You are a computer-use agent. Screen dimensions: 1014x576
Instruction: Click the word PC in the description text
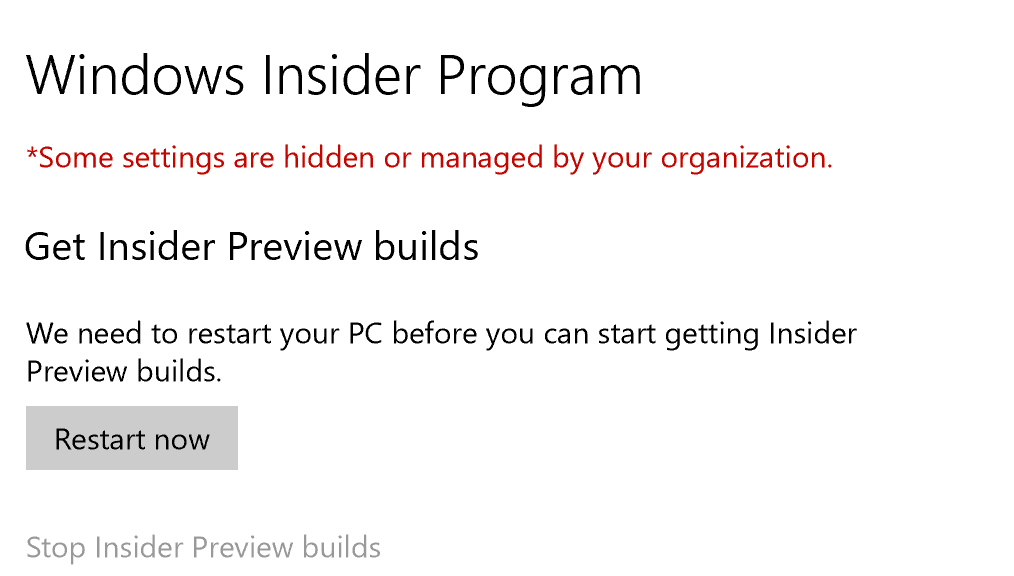click(x=365, y=334)
